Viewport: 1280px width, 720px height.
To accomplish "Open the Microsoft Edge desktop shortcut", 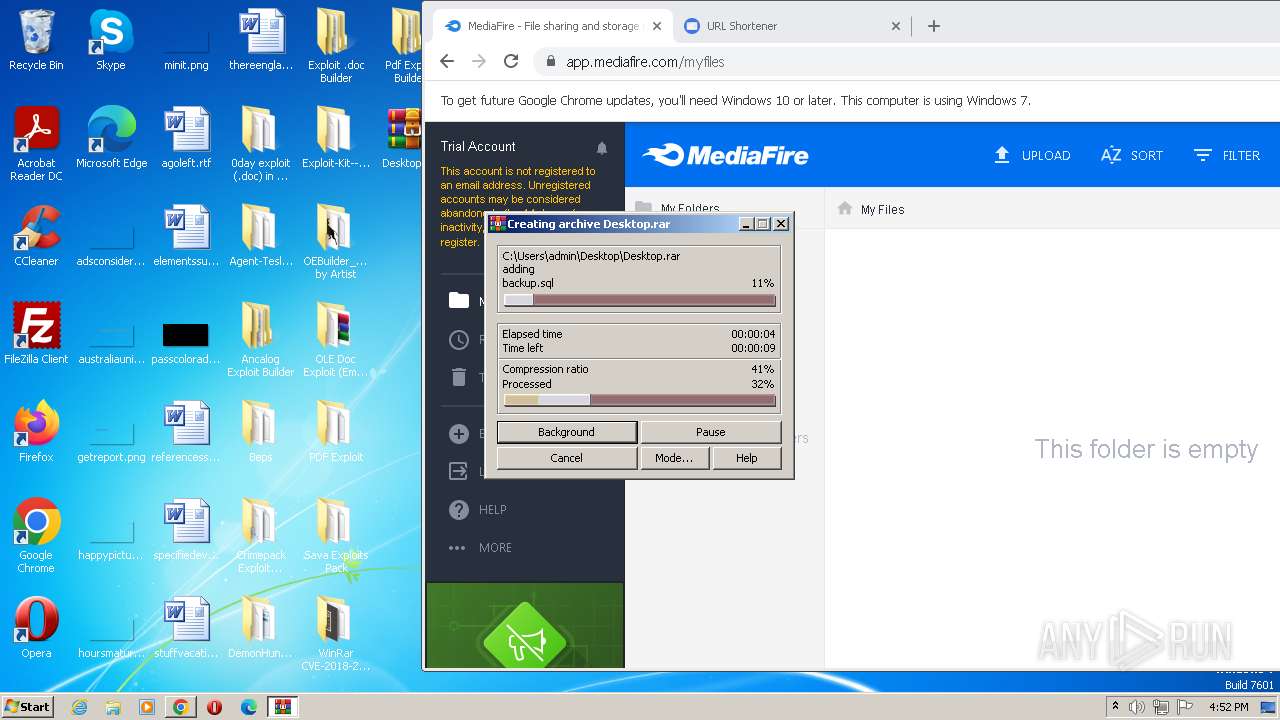I will (x=111, y=138).
